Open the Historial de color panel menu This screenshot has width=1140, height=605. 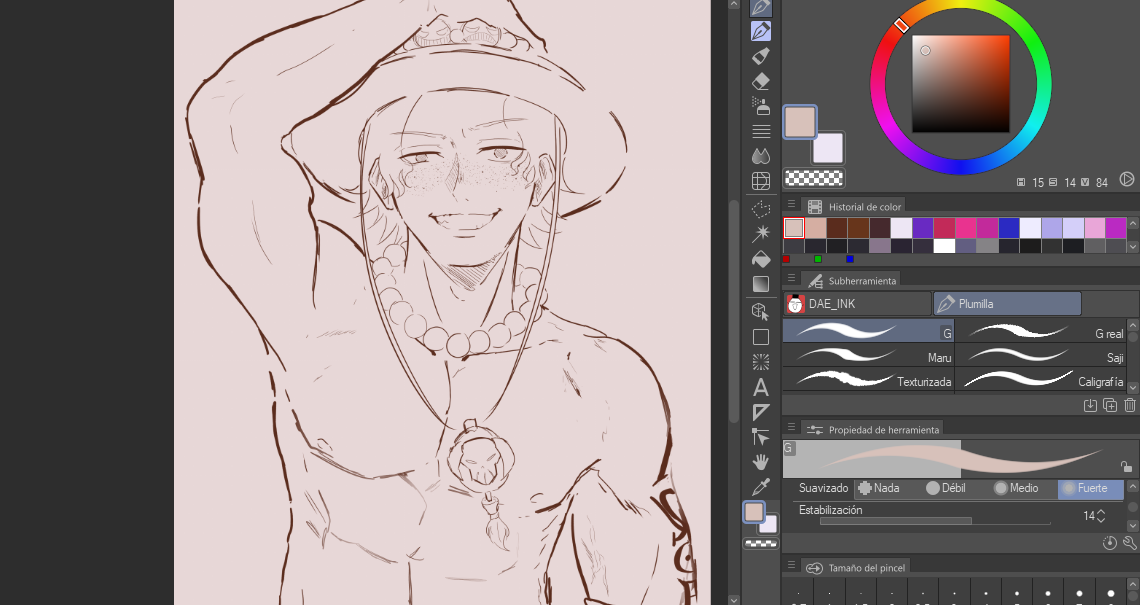[791, 204]
